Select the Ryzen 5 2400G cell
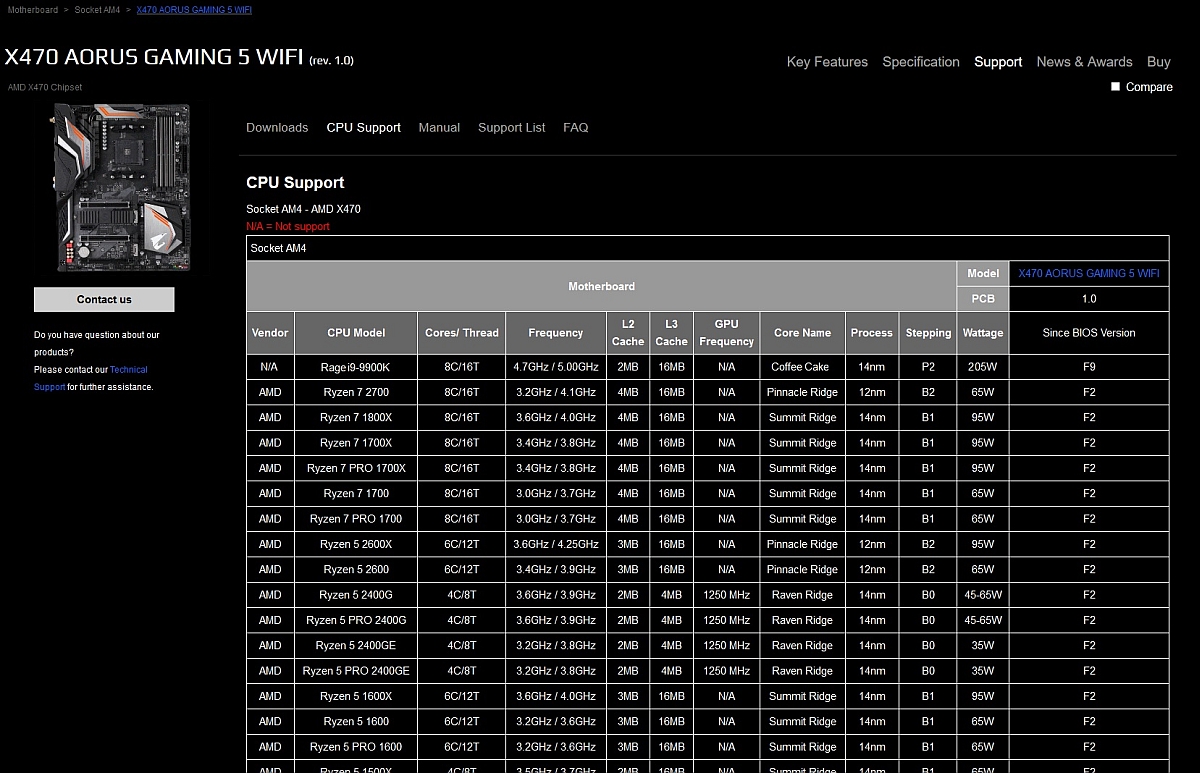The height and width of the screenshot is (773, 1200). 356,595
